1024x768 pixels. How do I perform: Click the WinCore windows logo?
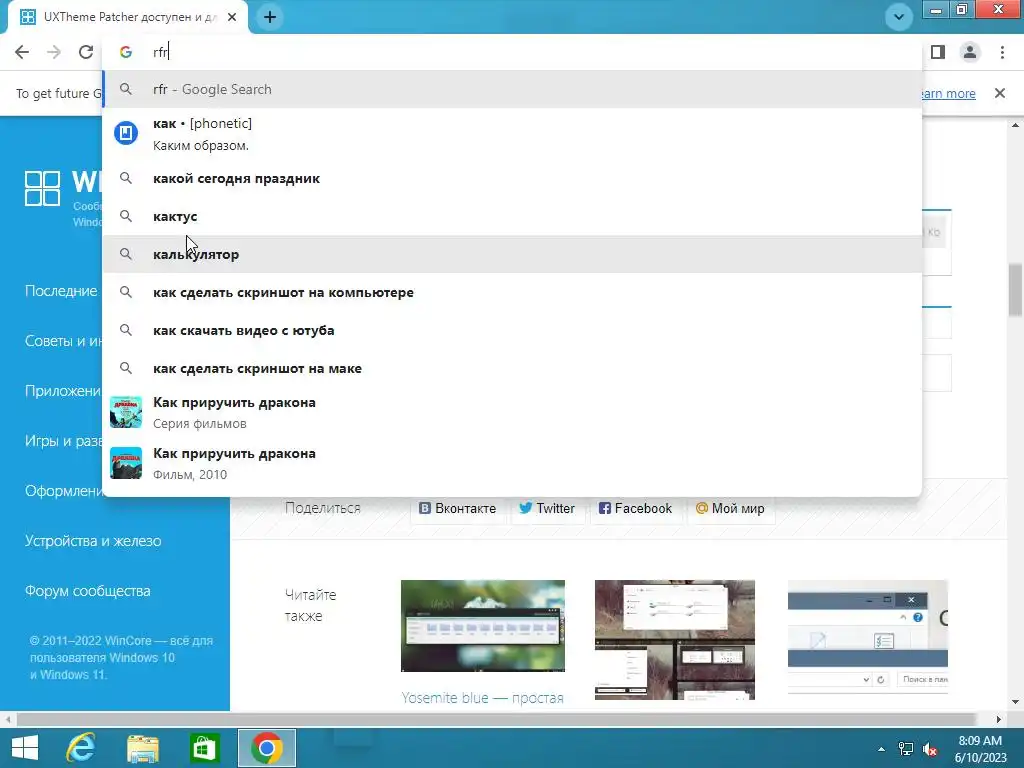coord(42,189)
